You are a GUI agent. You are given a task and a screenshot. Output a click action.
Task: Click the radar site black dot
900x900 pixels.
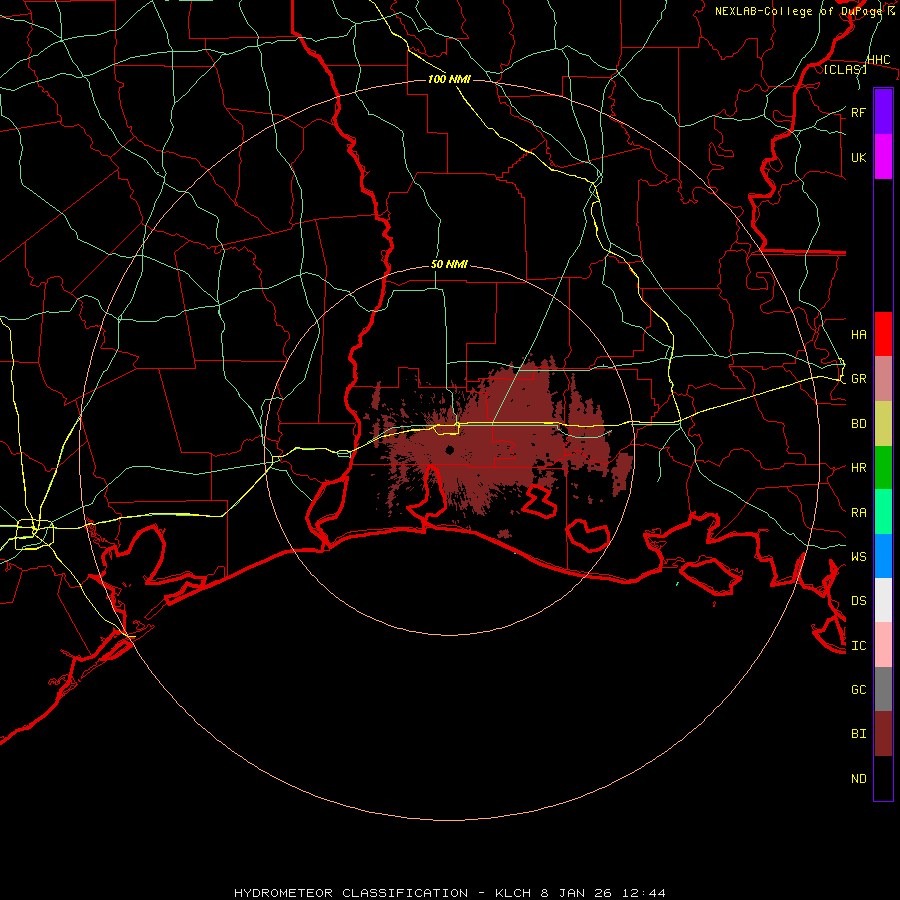tap(449, 450)
